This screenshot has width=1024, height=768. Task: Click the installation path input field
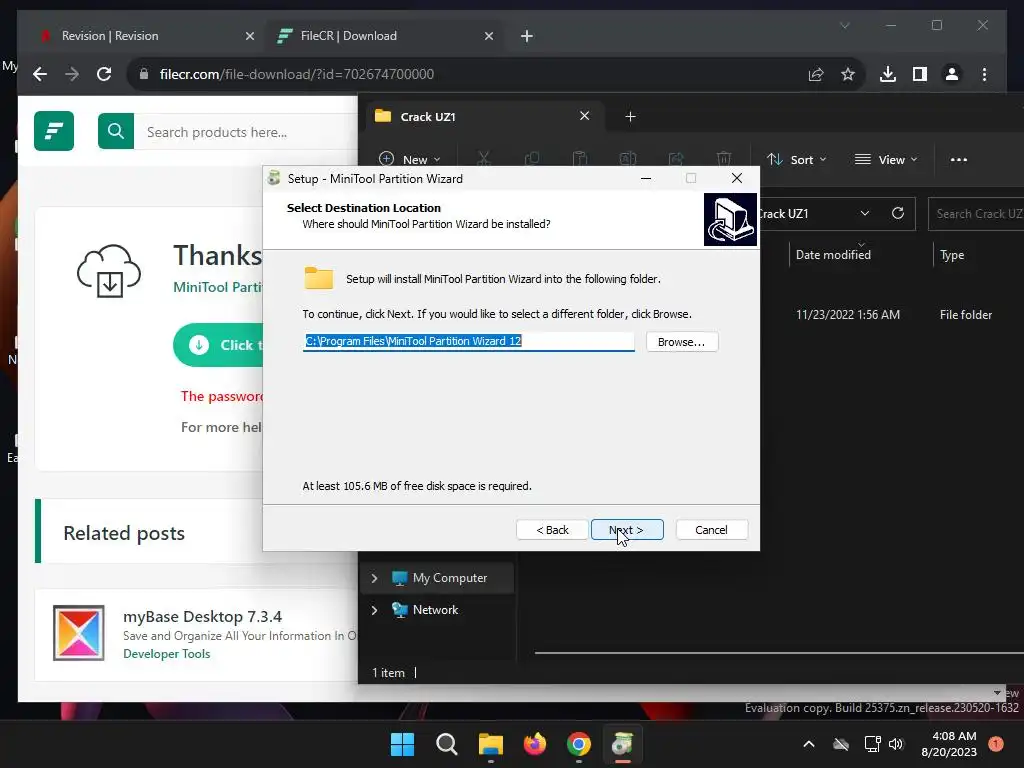point(468,341)
